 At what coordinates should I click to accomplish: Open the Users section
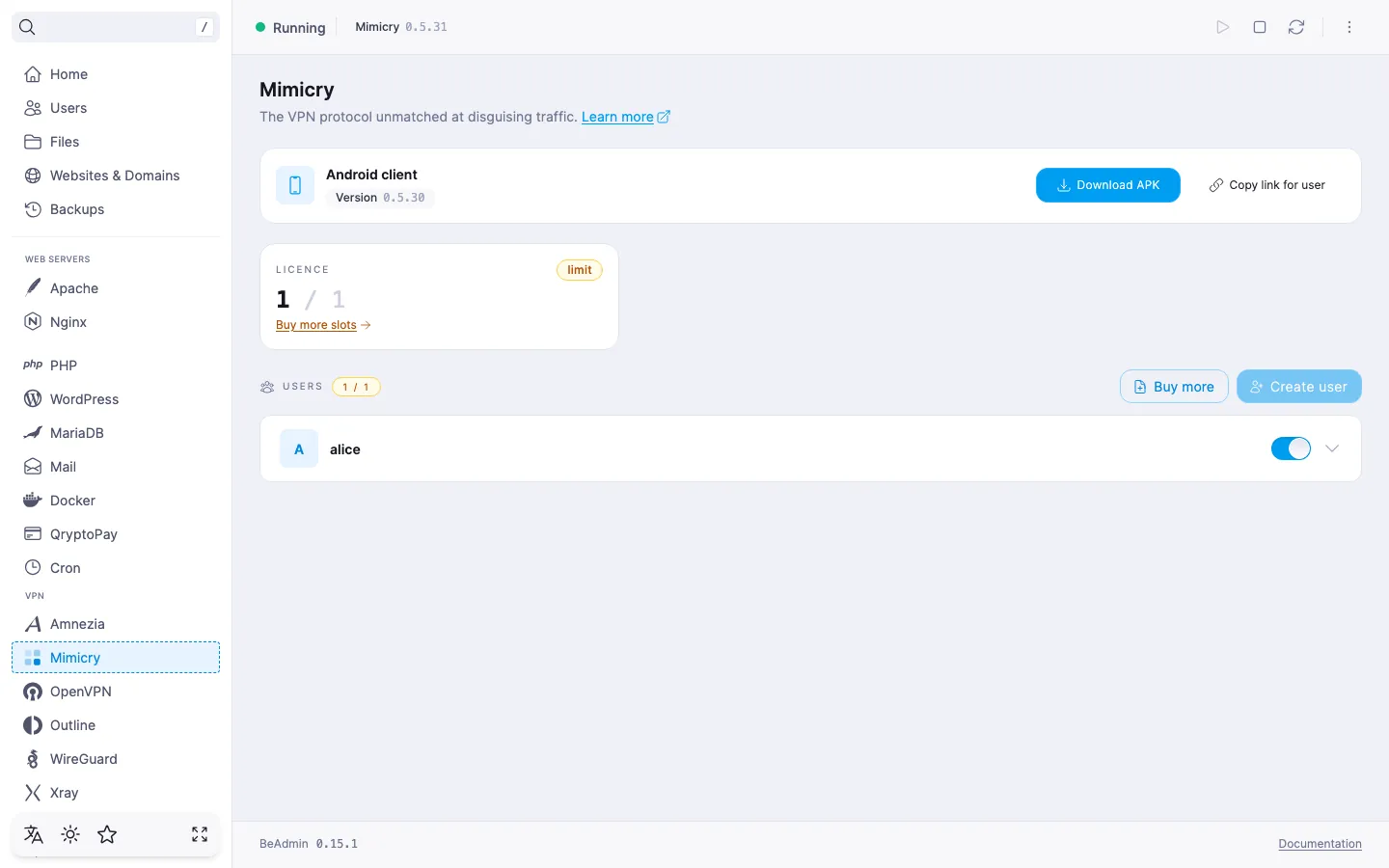[116, 108]
